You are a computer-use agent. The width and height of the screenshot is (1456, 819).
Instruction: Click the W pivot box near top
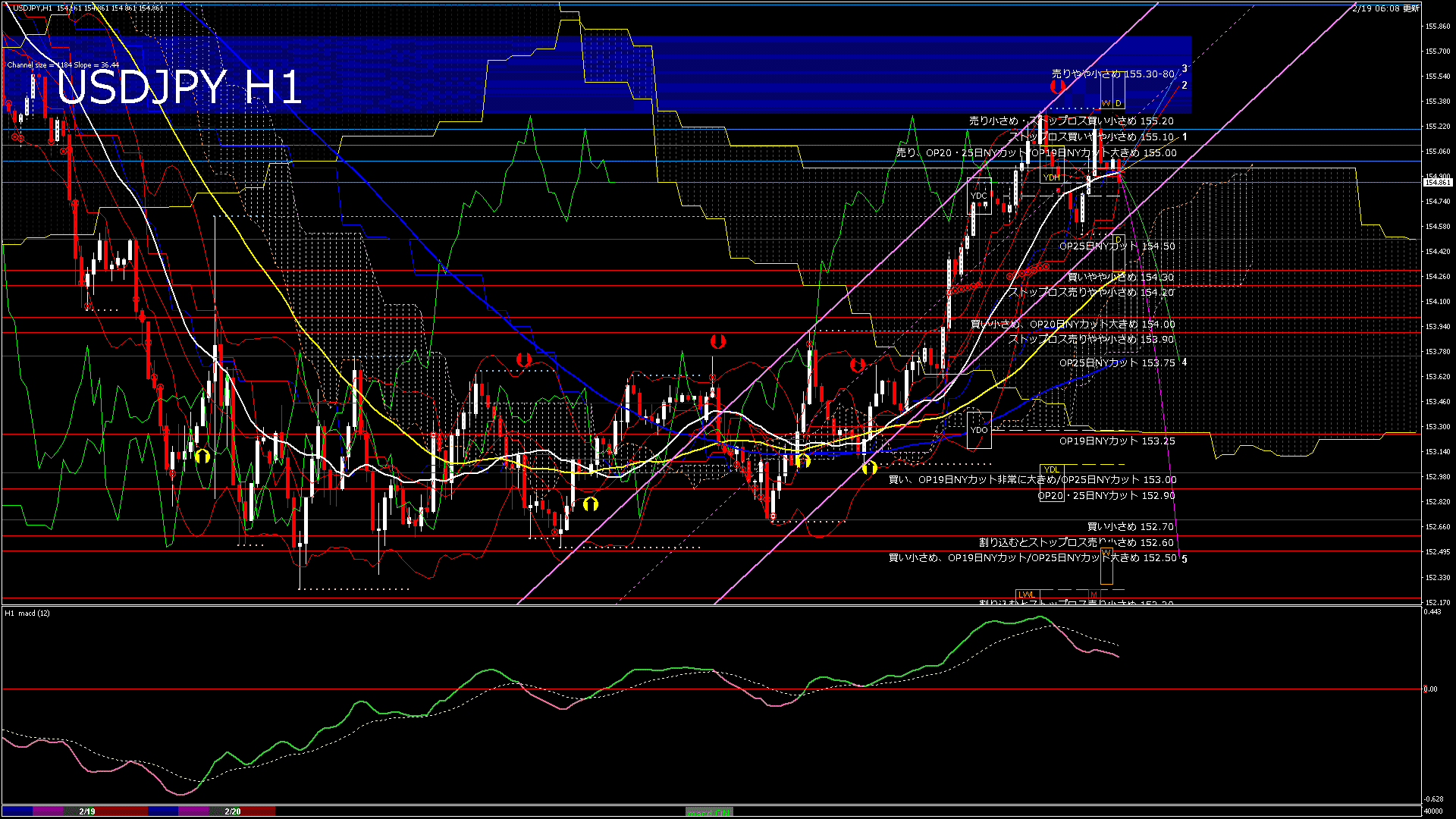point(1106,103)
